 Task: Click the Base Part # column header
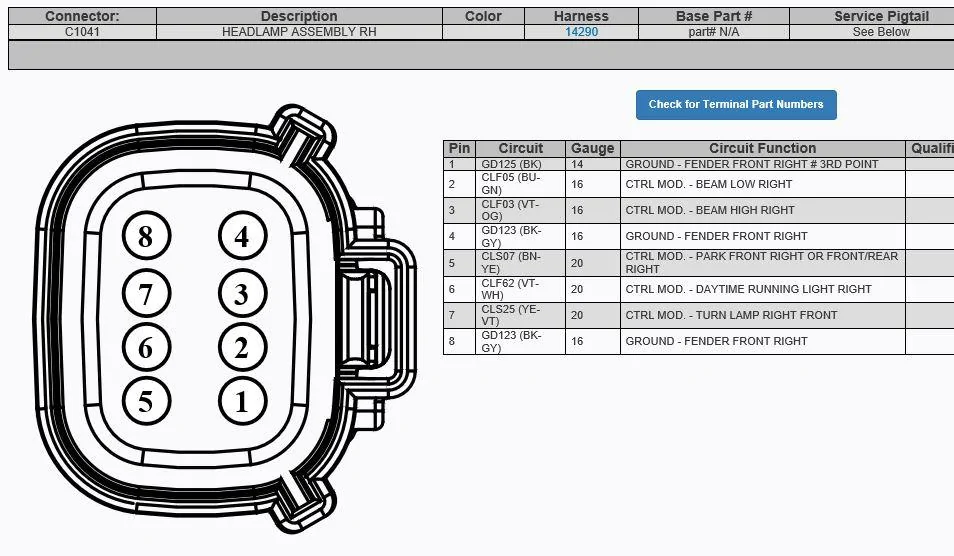[714, 16]
